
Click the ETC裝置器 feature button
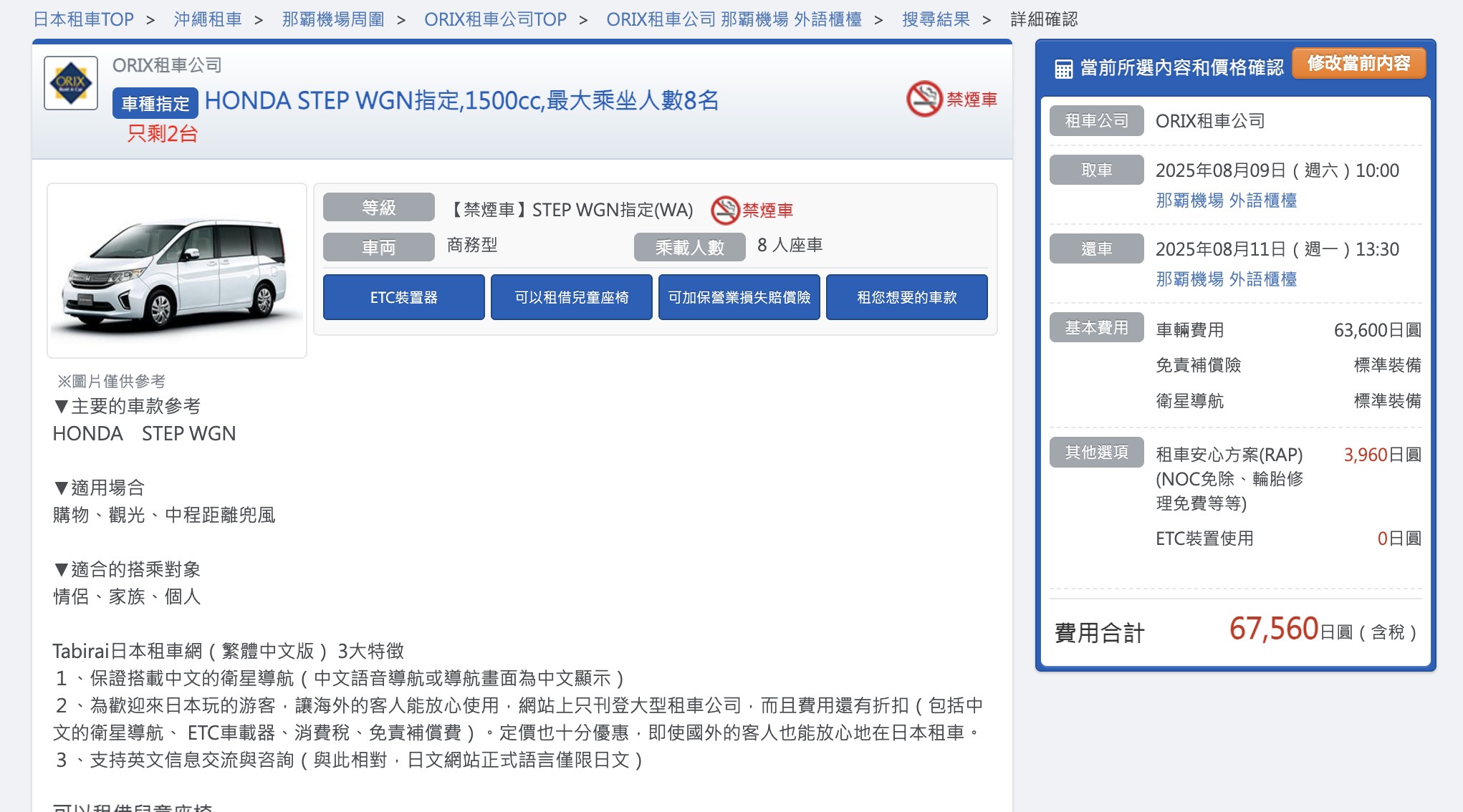404,297
